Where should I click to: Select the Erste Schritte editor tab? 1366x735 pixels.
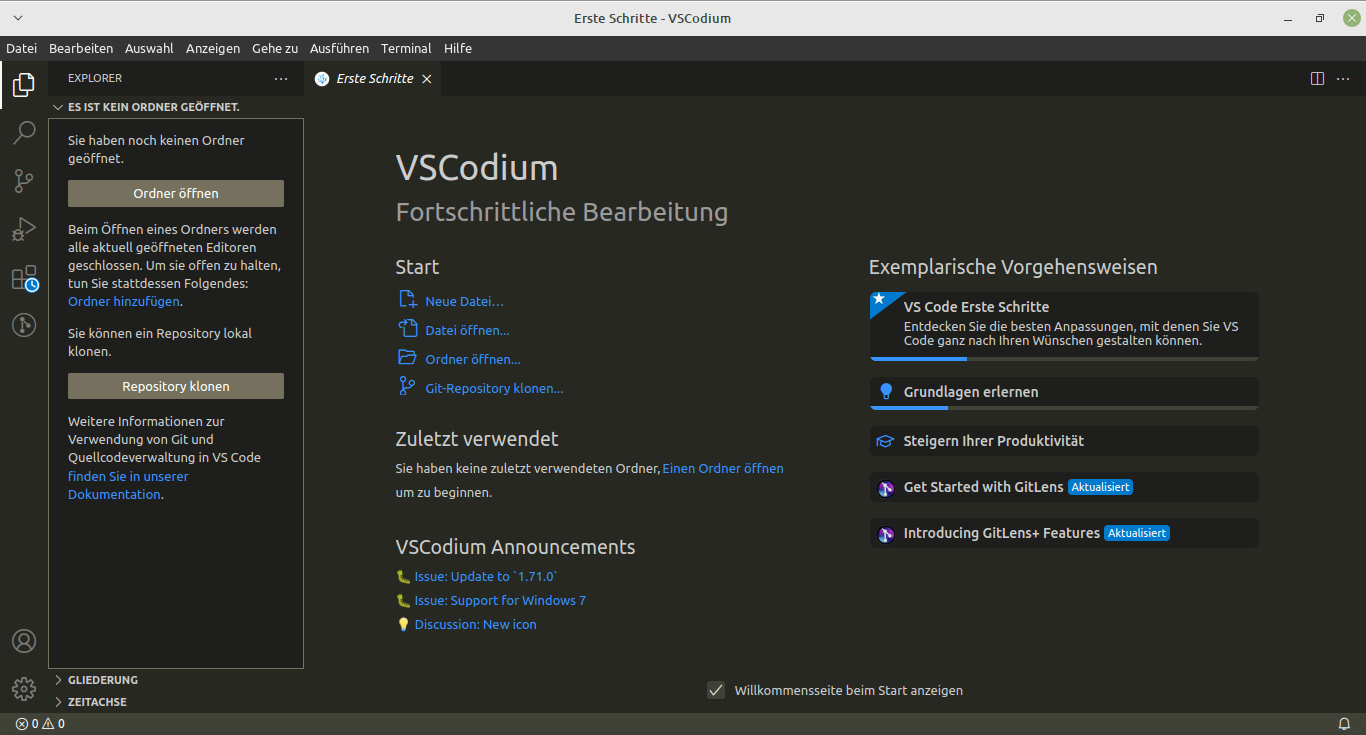[373, 79]
